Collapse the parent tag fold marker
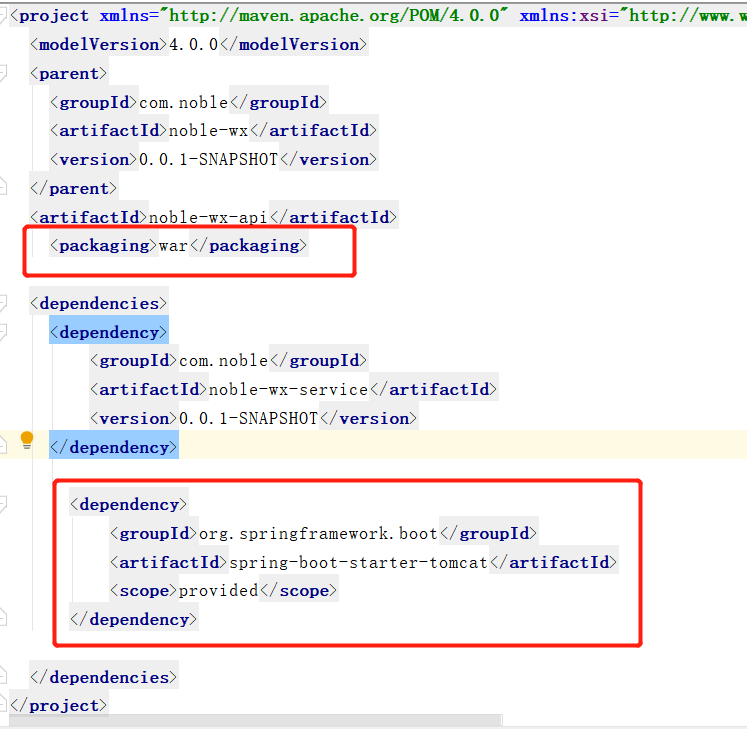 (x=2, y=73)
